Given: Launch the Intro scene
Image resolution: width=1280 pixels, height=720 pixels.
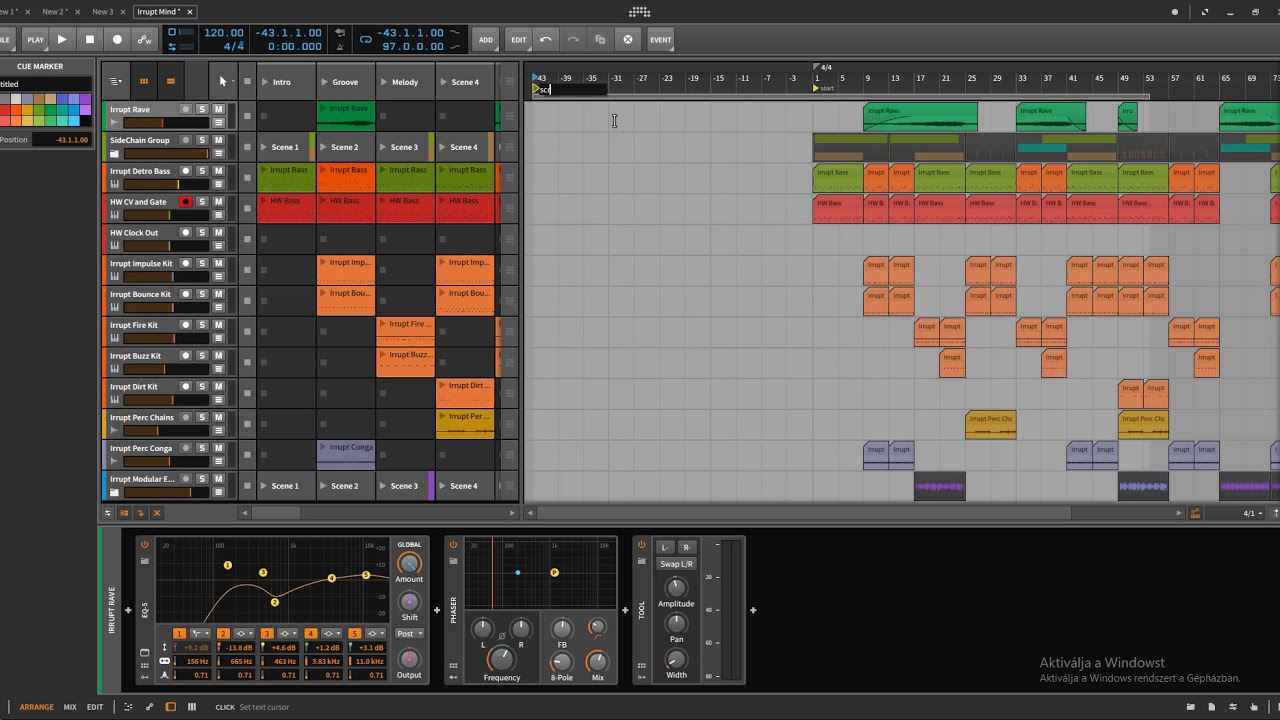Looking at the screenshot, I should [x=266, y=82].
